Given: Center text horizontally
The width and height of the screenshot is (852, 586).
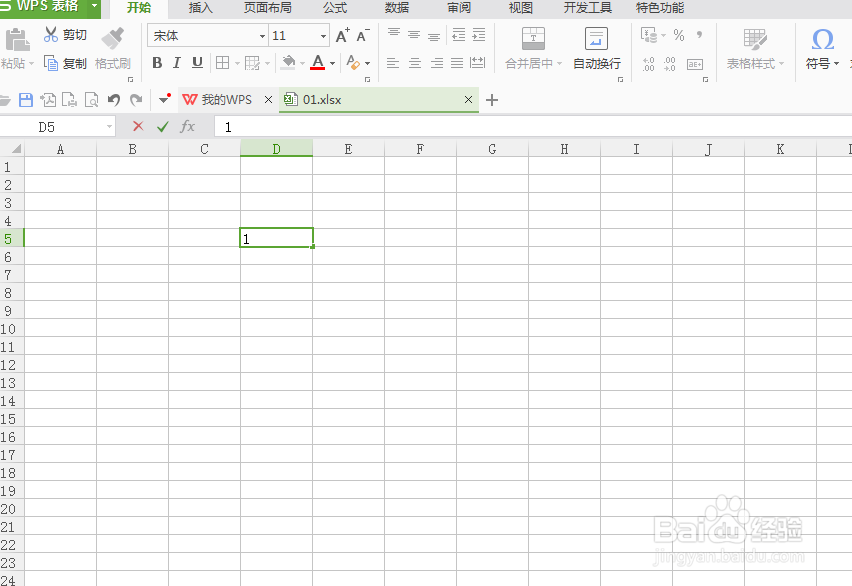Looking at the screenshot, I should click(x=415, y=63).
